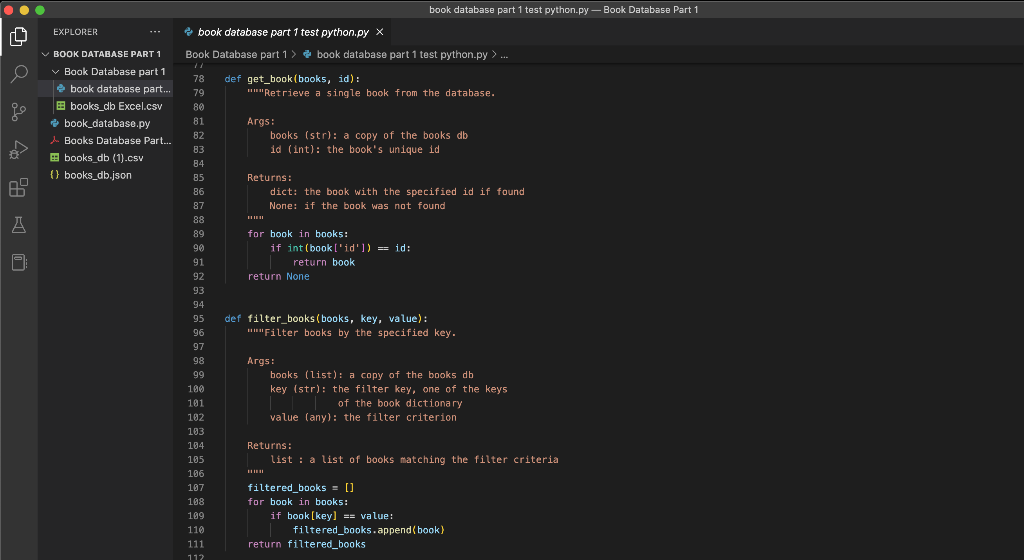Open the Run and Debug view
The width and height of the screenshot is (1024, 560).
click(x=18, y=149)
